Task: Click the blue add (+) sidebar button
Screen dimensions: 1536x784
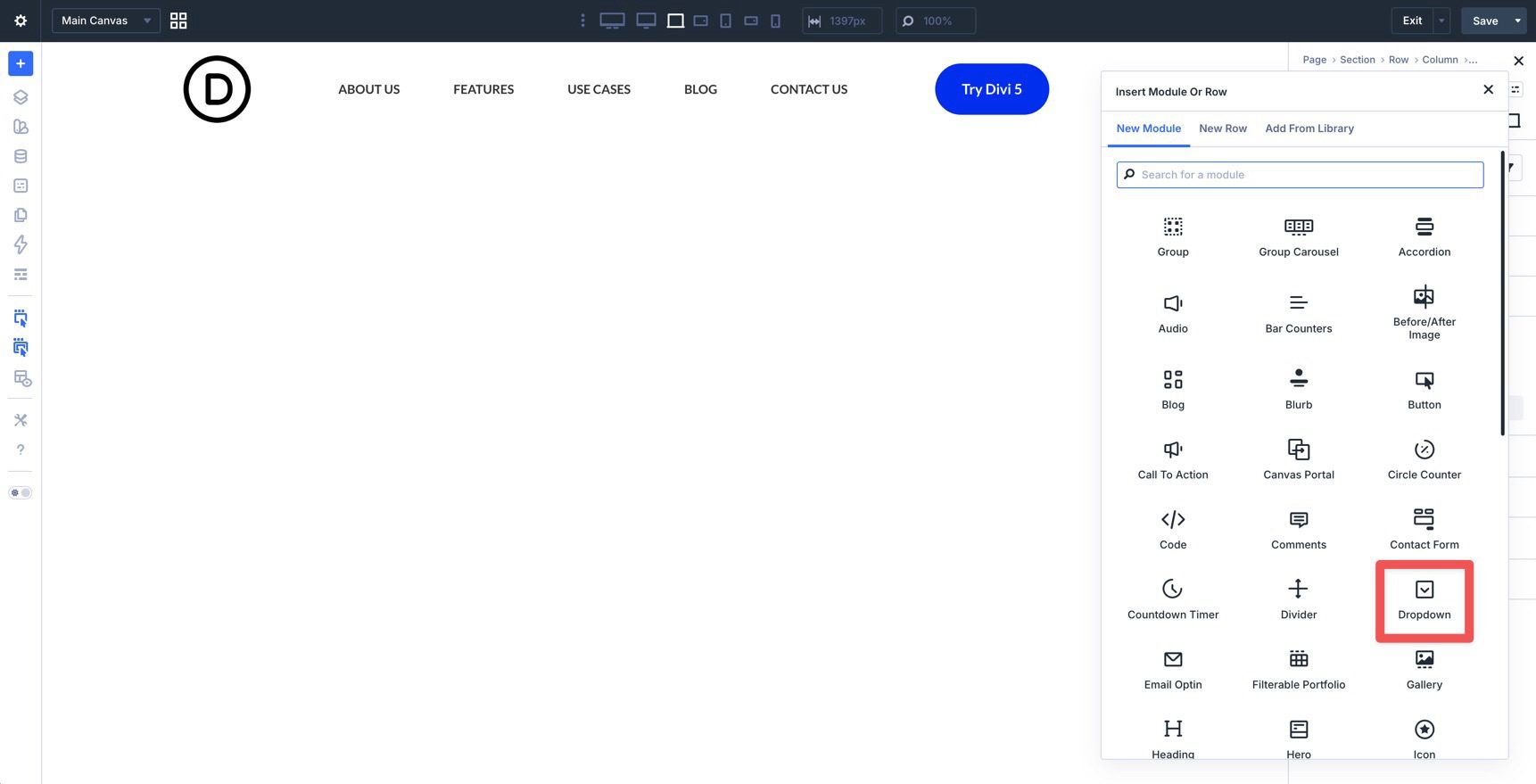Action: point(21,63)
